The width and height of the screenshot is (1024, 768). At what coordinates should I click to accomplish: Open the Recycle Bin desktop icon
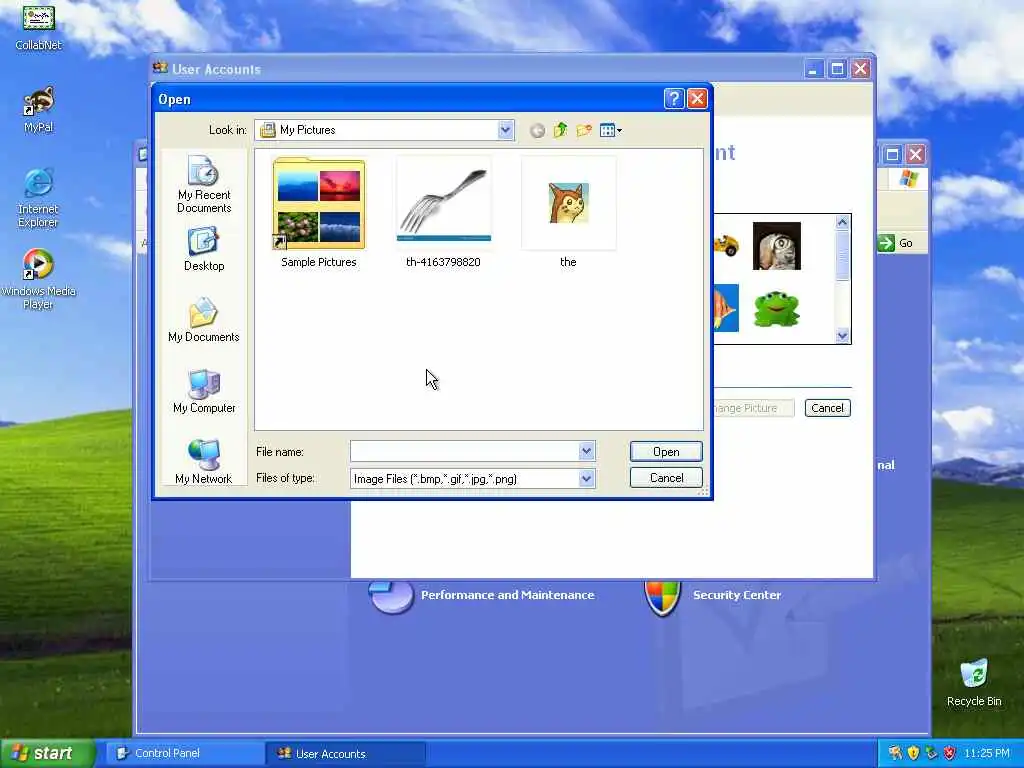pyautogui.click(x=974, y=683)
